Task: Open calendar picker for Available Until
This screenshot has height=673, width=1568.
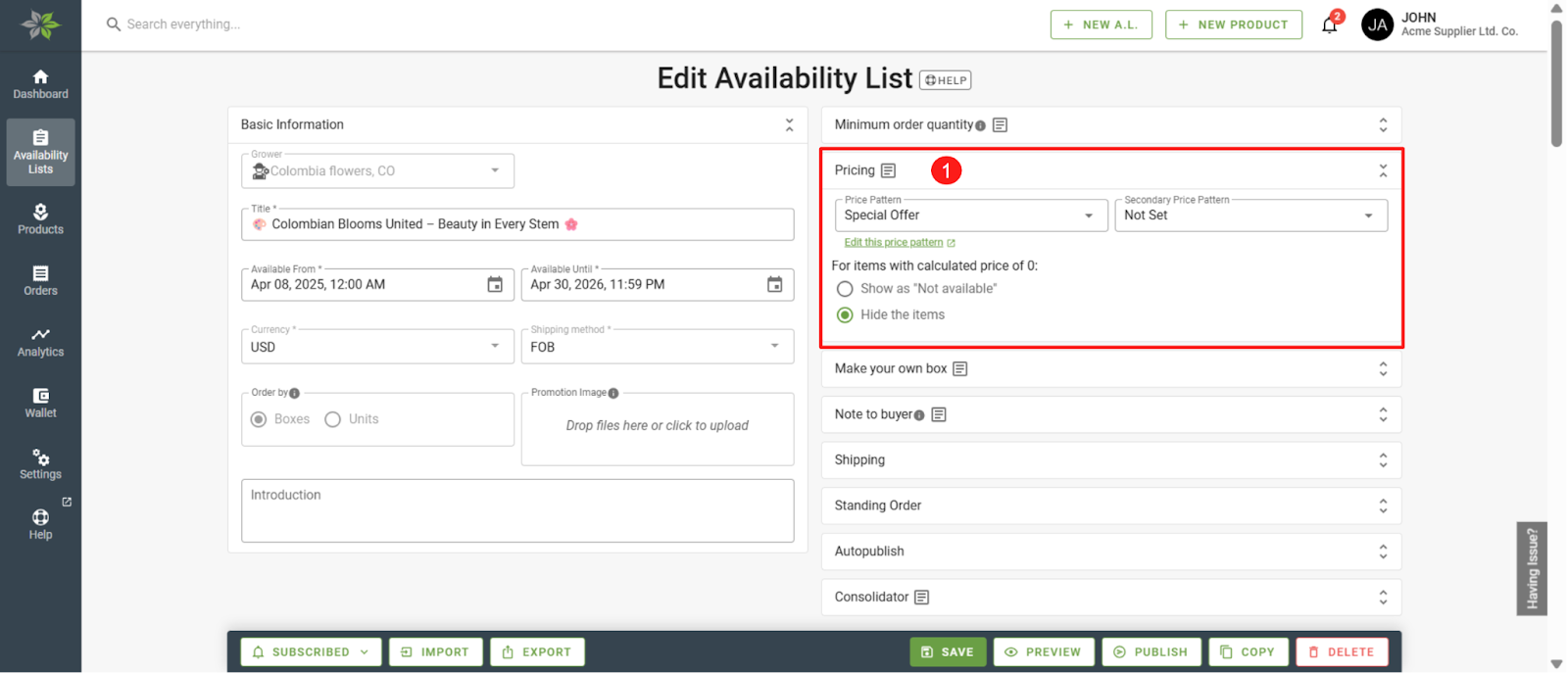Action: [x=774, y=284]
